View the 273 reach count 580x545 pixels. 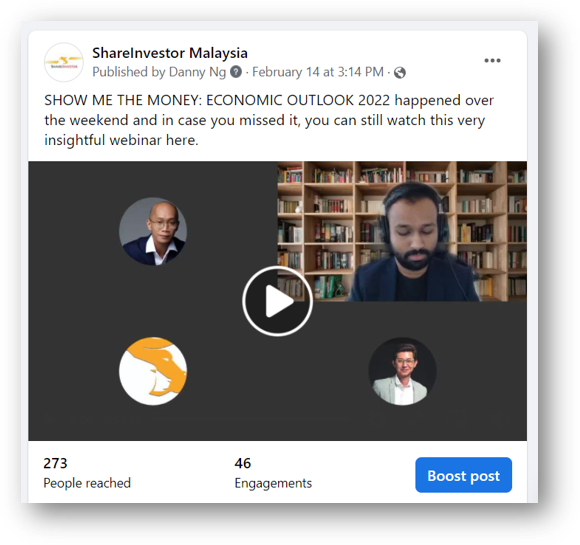pos(55,463)
